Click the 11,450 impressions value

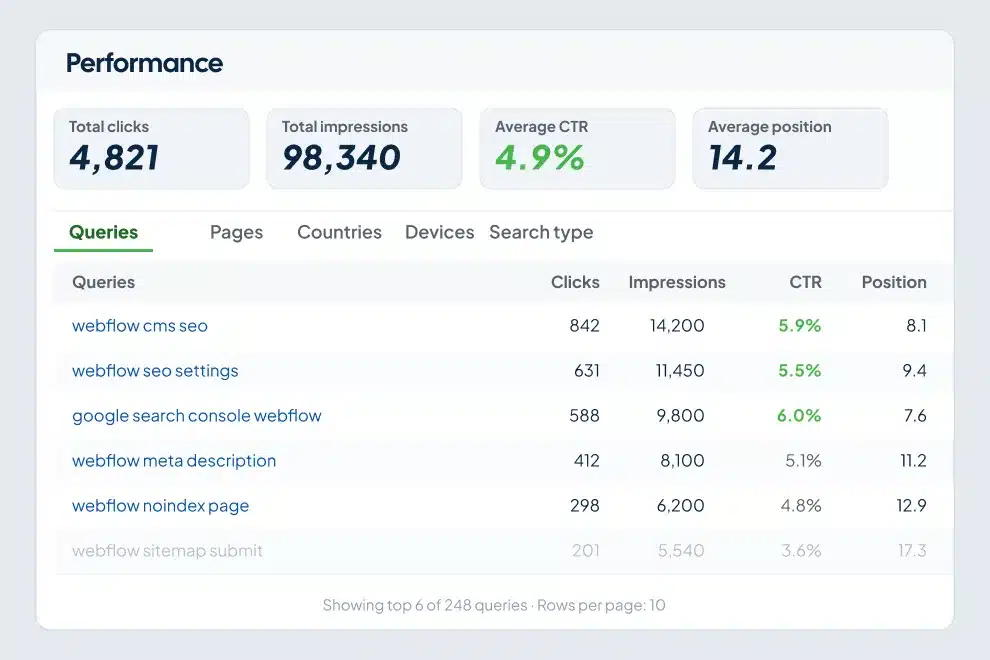click(x=680, y=371)
